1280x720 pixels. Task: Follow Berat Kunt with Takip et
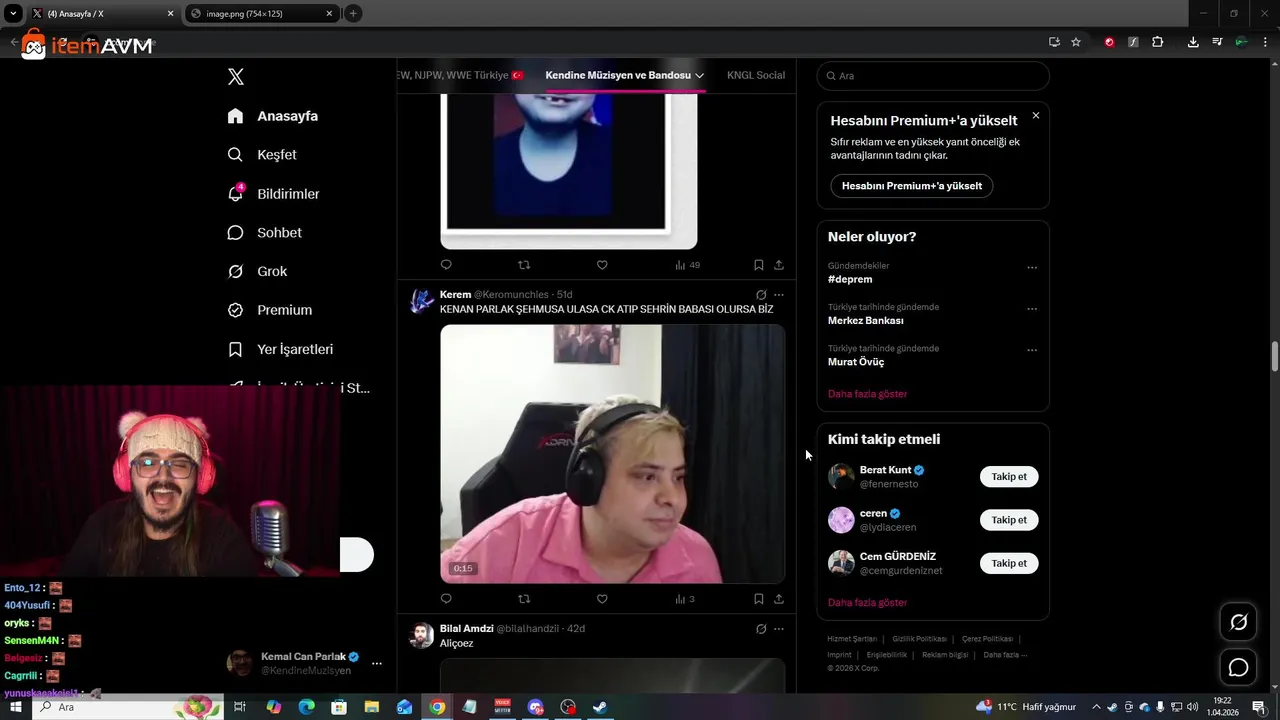click(1009, 477)
